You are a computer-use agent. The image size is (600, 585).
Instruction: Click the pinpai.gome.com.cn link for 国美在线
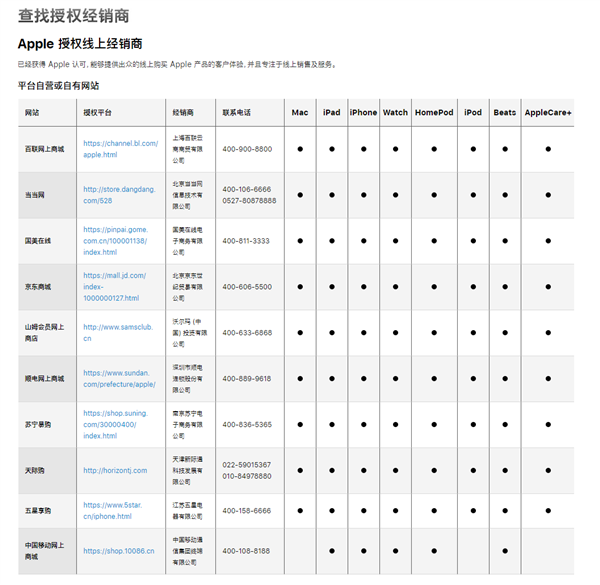(117, 241)
